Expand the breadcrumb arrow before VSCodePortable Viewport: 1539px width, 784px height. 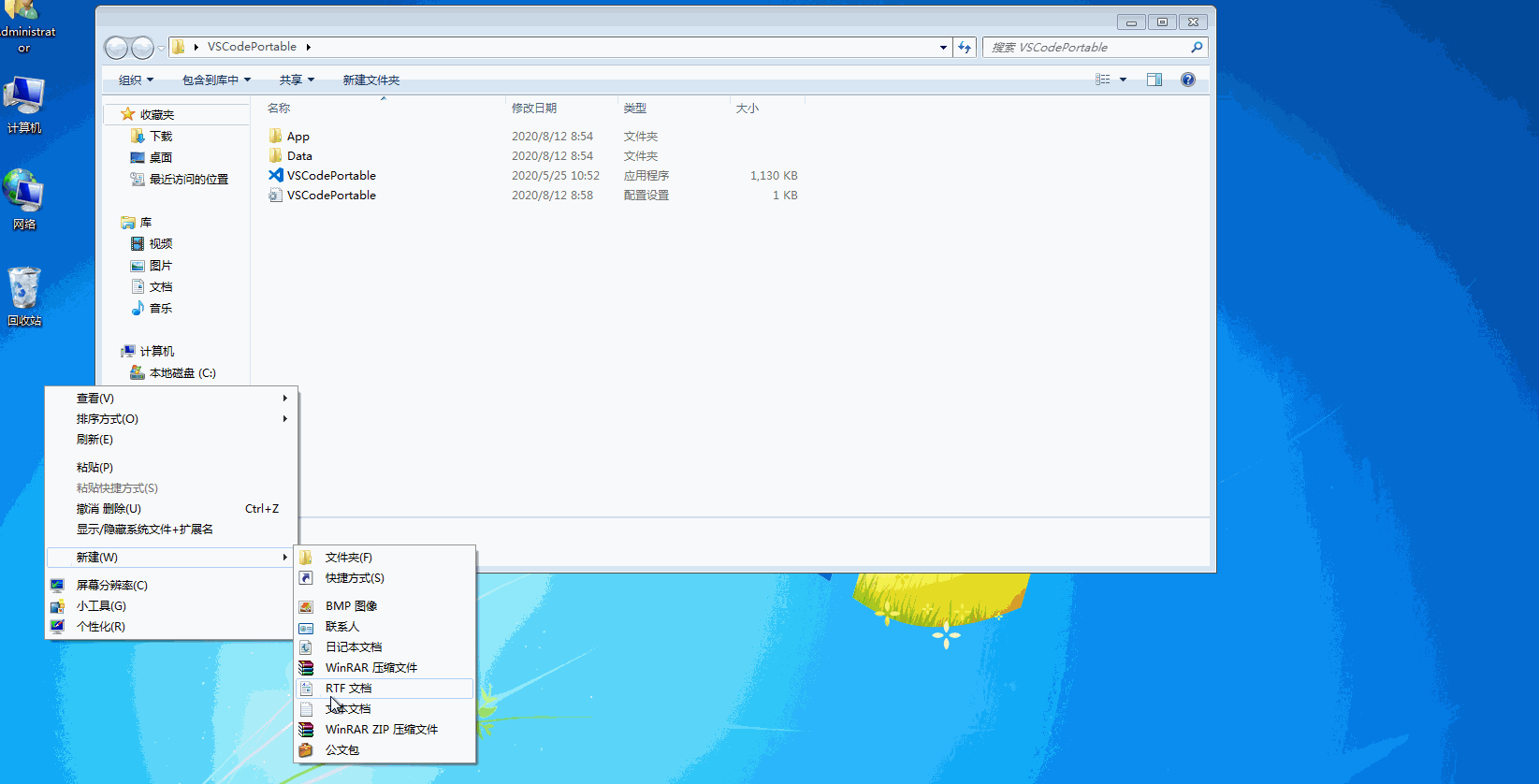(196, 47)
